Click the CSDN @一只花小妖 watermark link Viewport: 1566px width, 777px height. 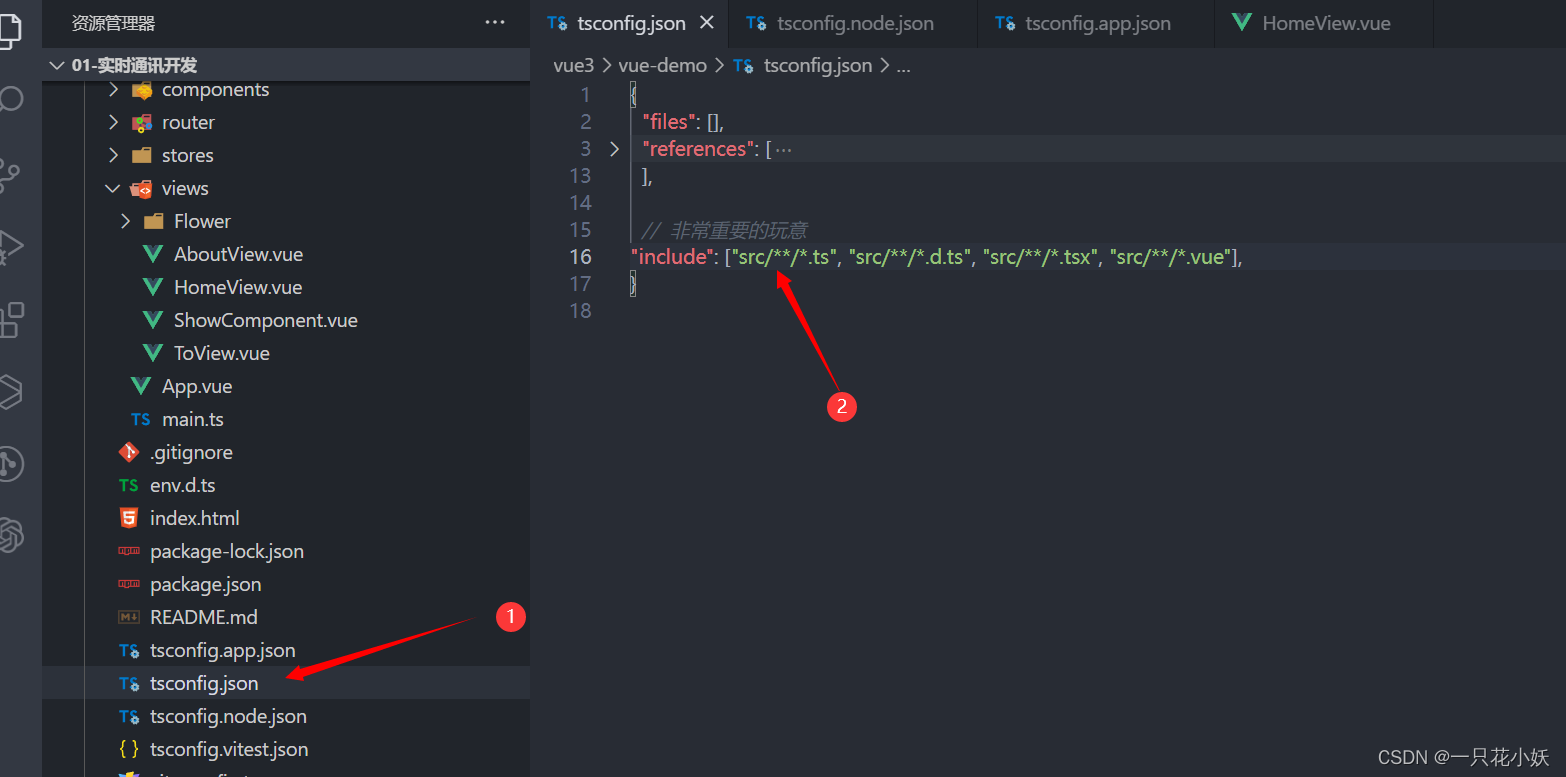(x=1463, y=757)
